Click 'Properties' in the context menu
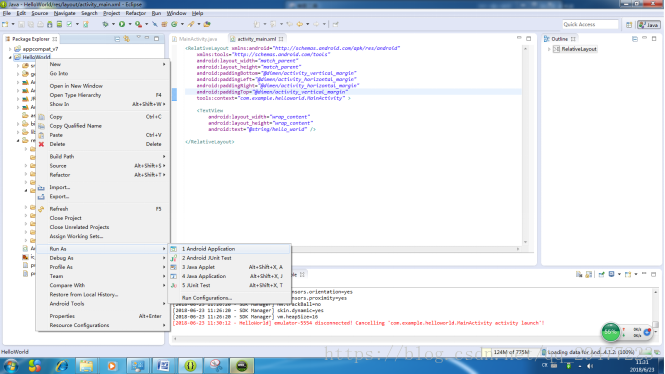 [103, 316]
